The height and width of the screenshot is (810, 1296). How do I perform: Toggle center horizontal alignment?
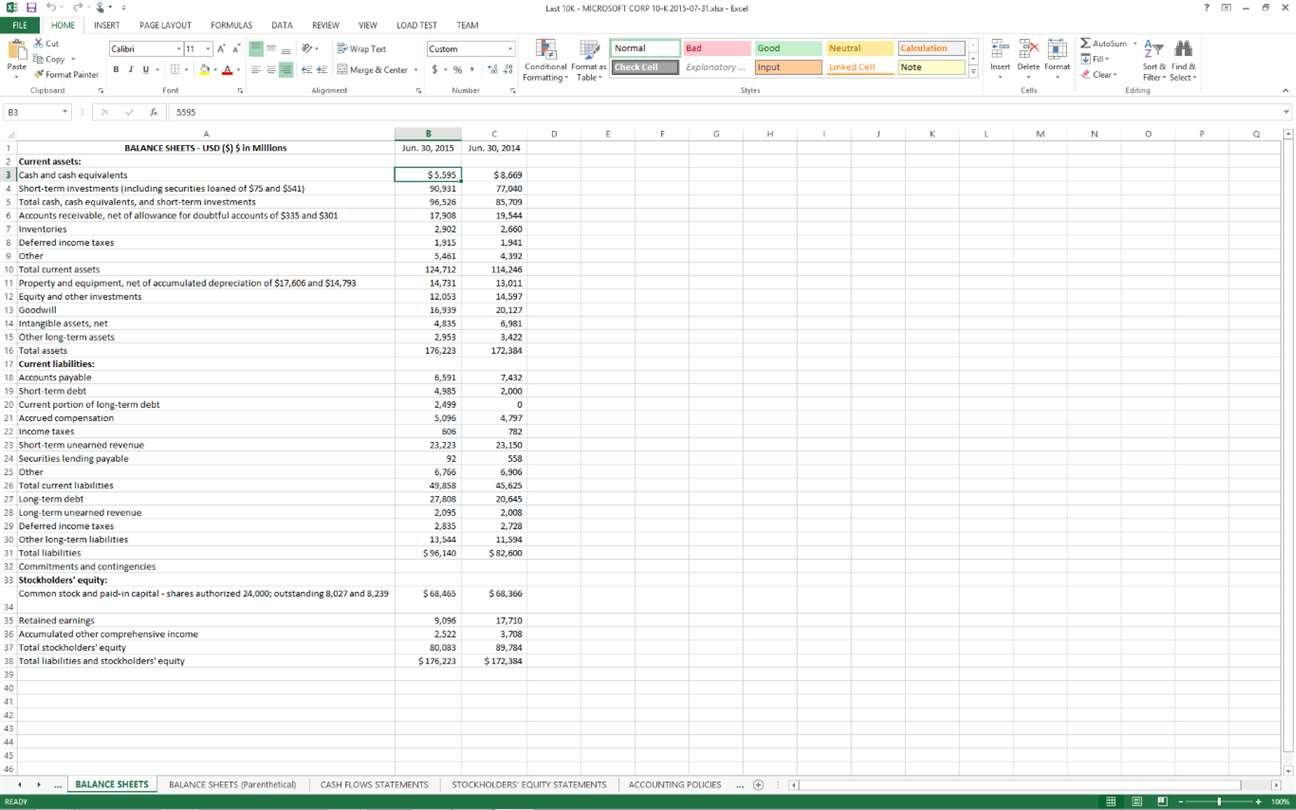271,70
